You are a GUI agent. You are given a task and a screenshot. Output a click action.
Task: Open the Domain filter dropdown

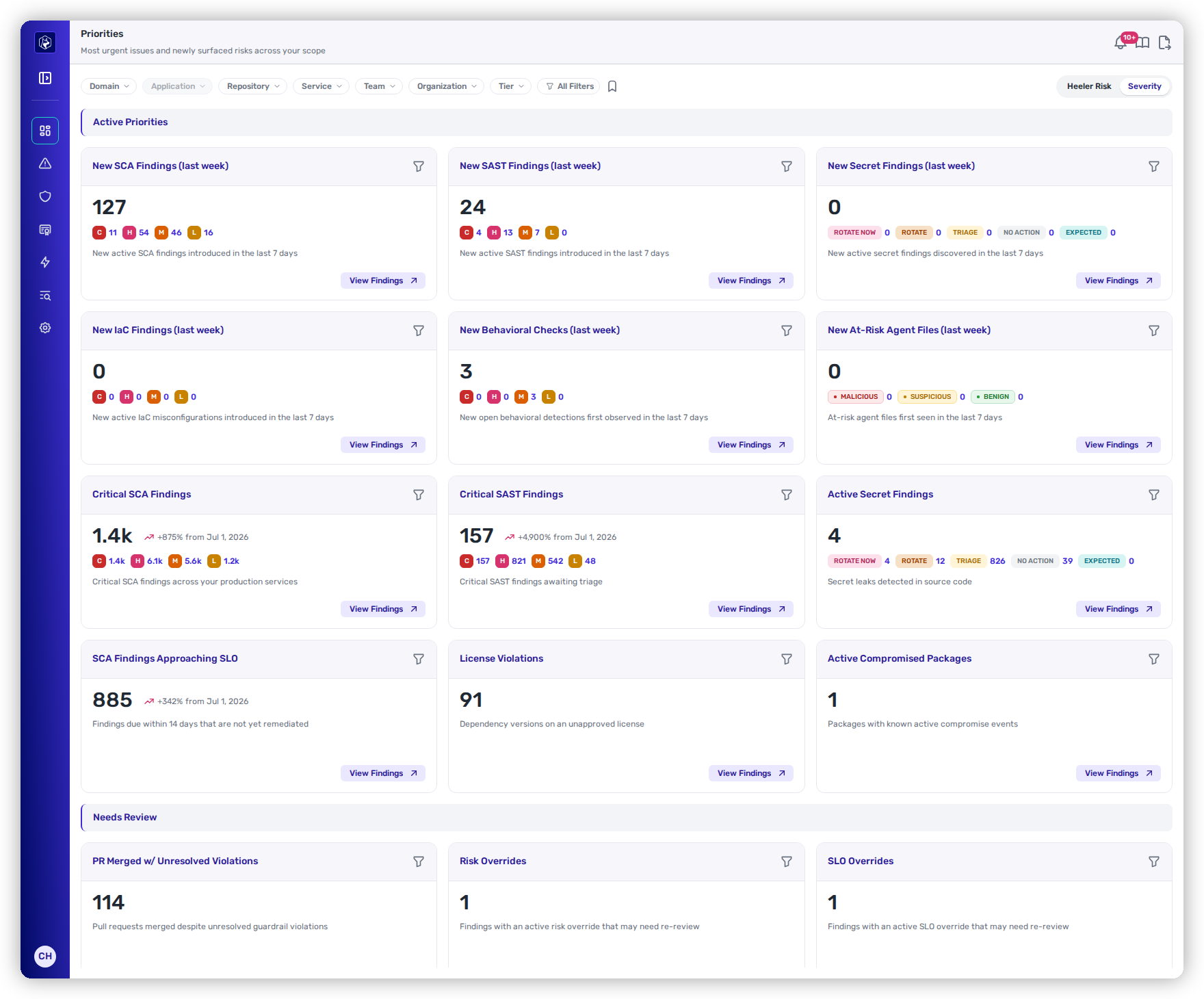[109, 86]
